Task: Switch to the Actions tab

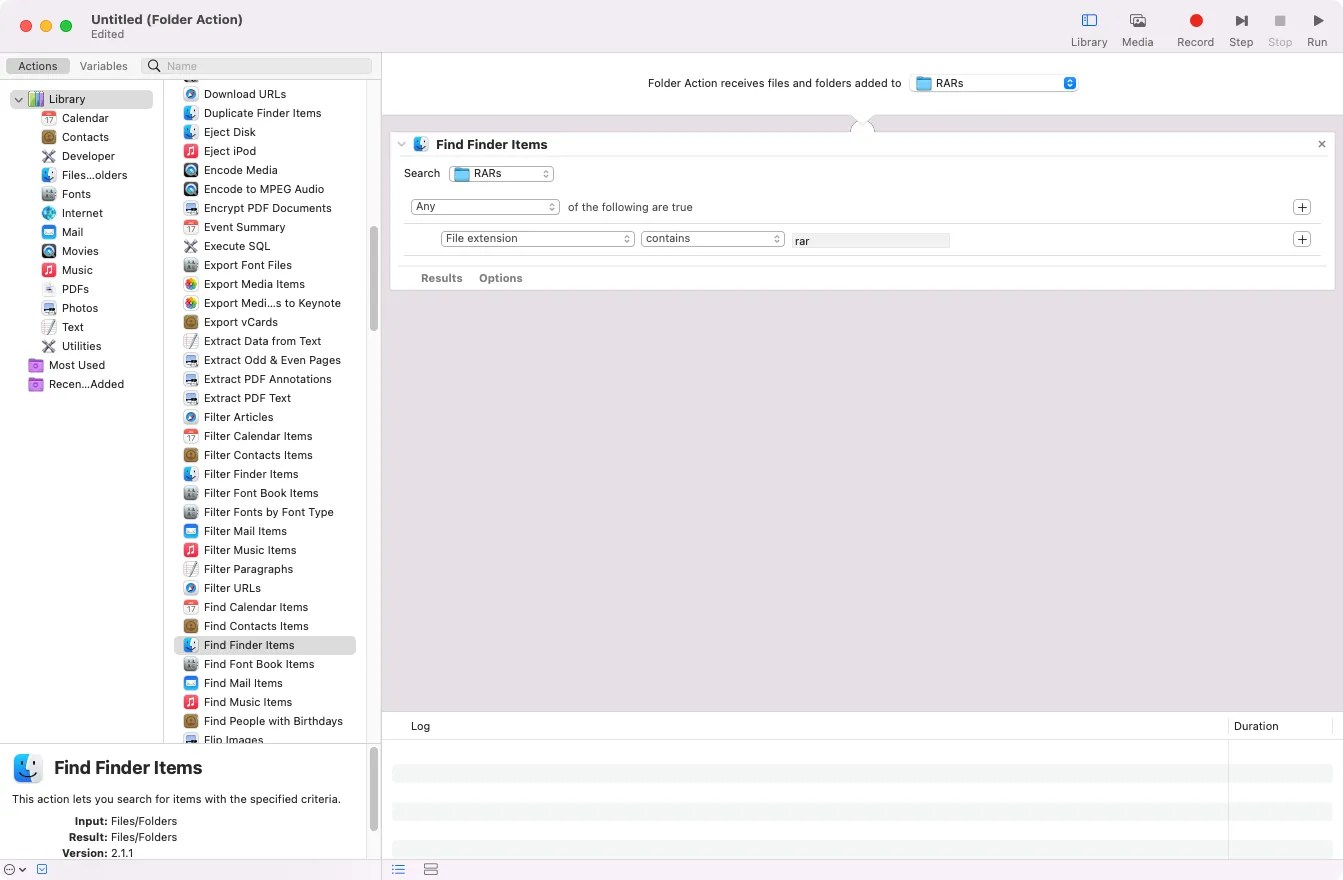Action: [37, 65]
